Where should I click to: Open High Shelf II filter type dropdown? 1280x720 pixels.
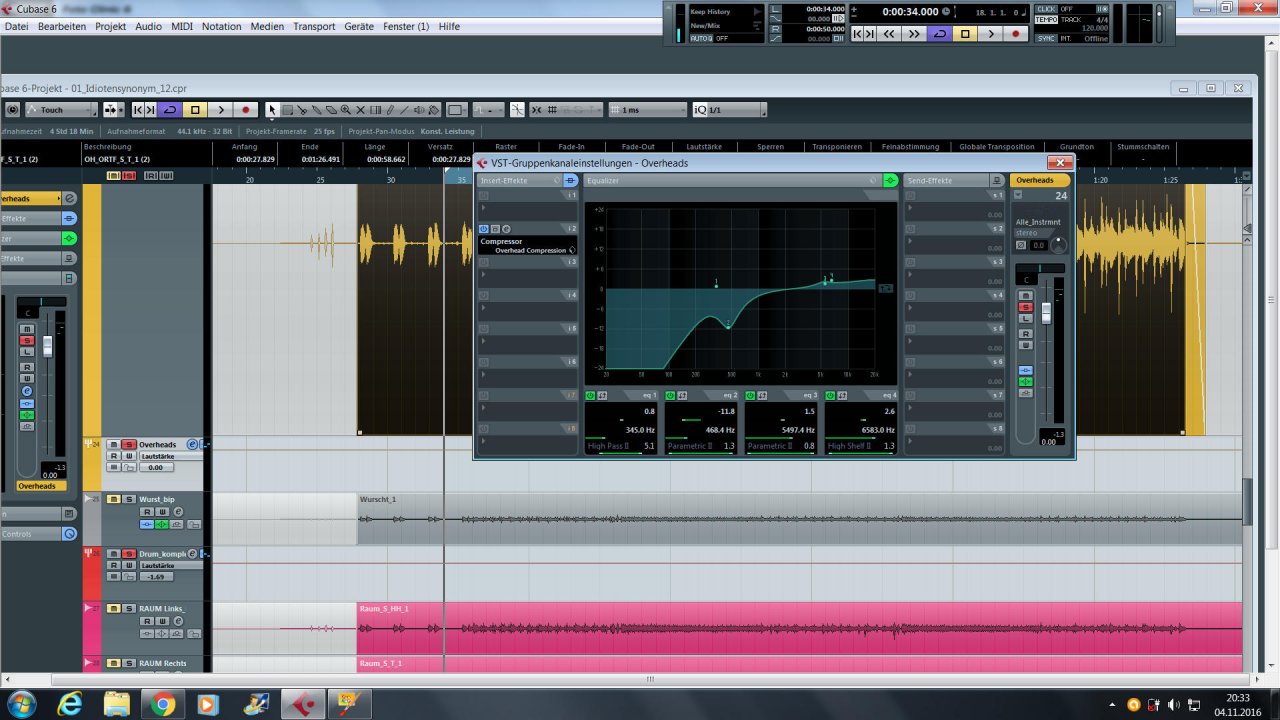[849, 446]
